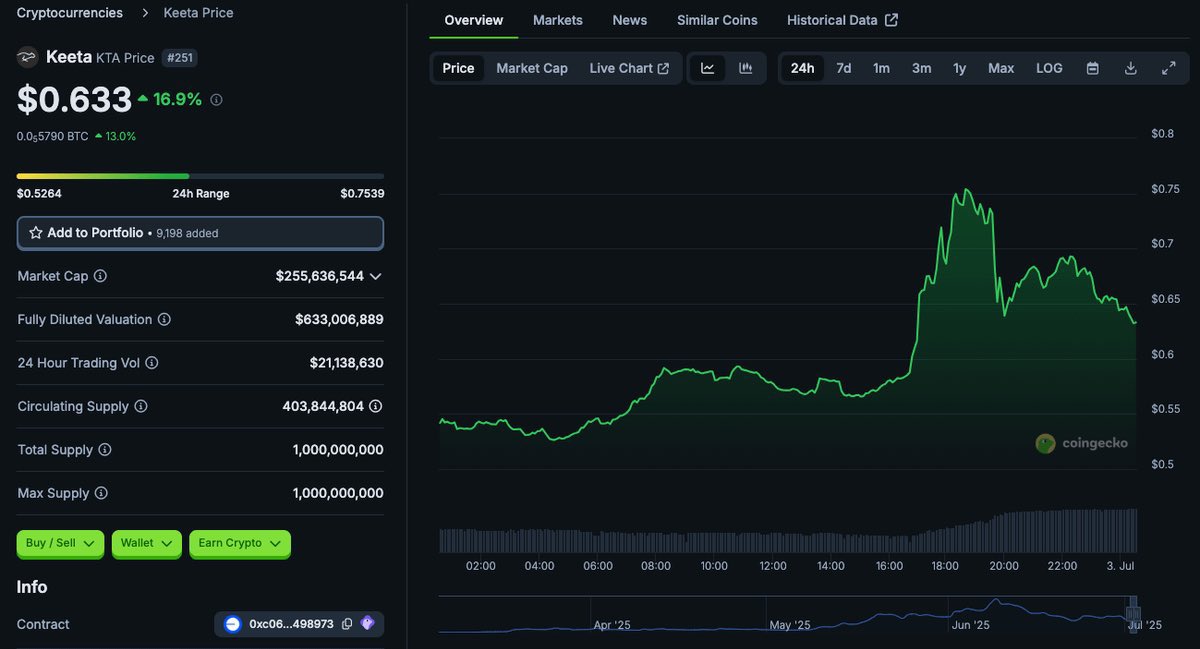Click the 9,198 added text

click(x=187, y=233)
